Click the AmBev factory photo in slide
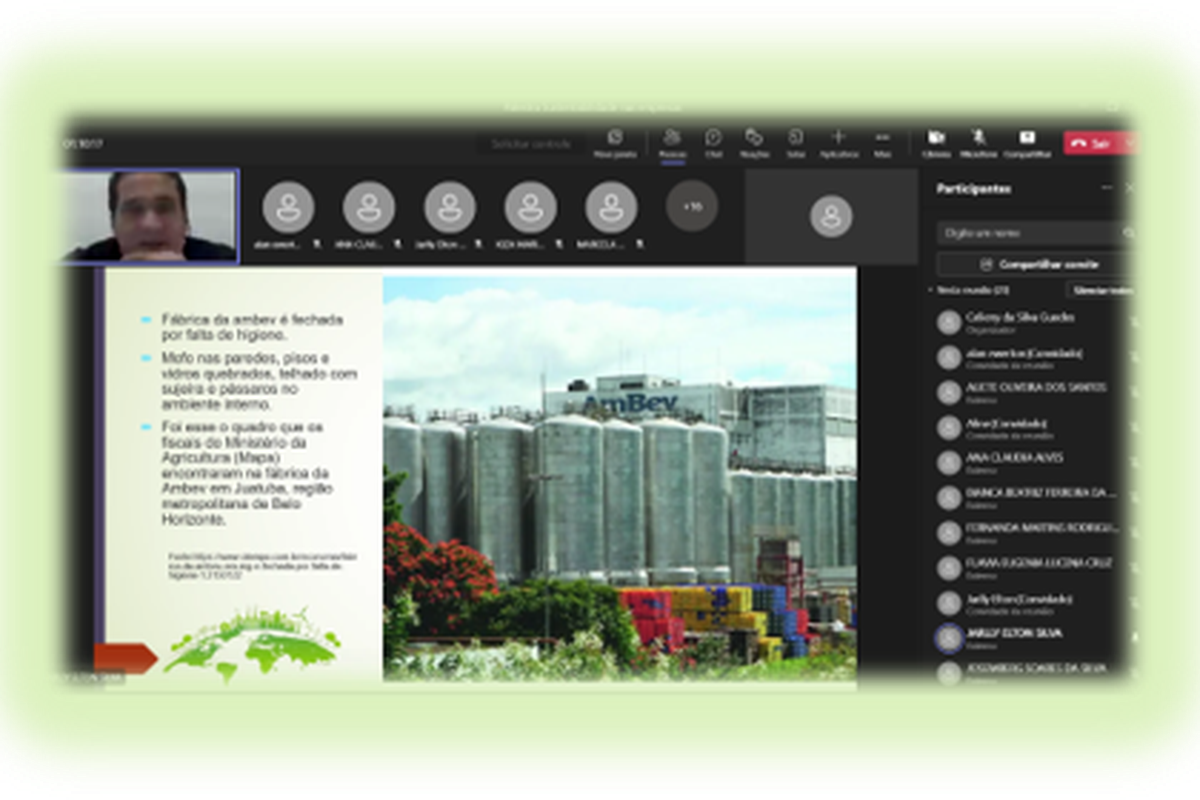Image resolution: width=1200 pixels, height=800 pixels. tap(620, 478)
